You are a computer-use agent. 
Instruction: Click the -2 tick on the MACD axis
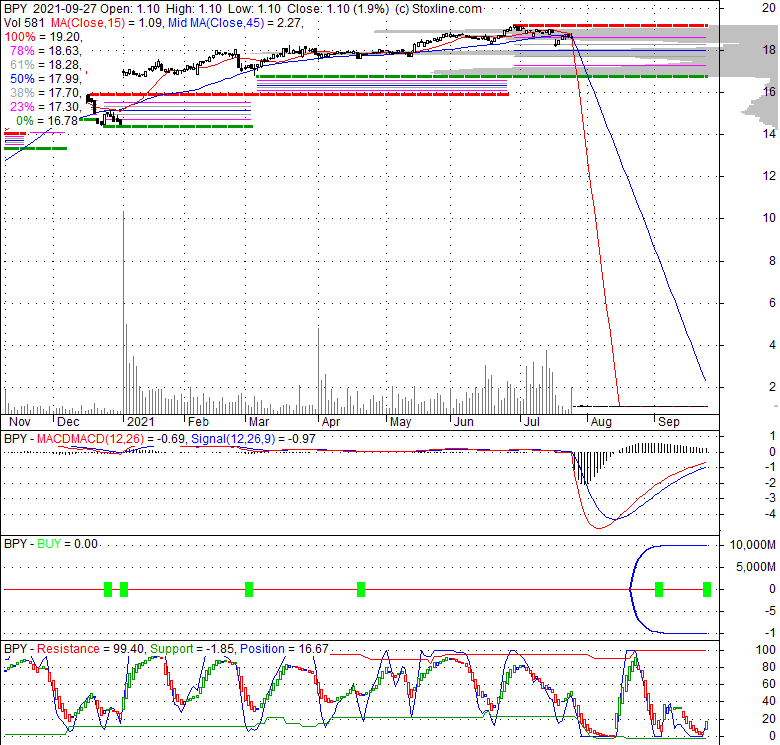[x=771, y=483]
